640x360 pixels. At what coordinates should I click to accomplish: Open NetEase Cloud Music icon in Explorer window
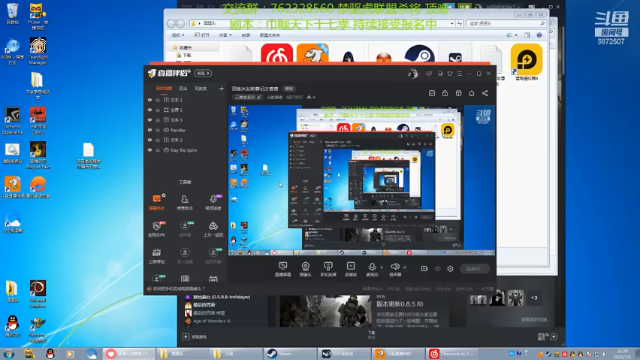(x=277, y=53)
